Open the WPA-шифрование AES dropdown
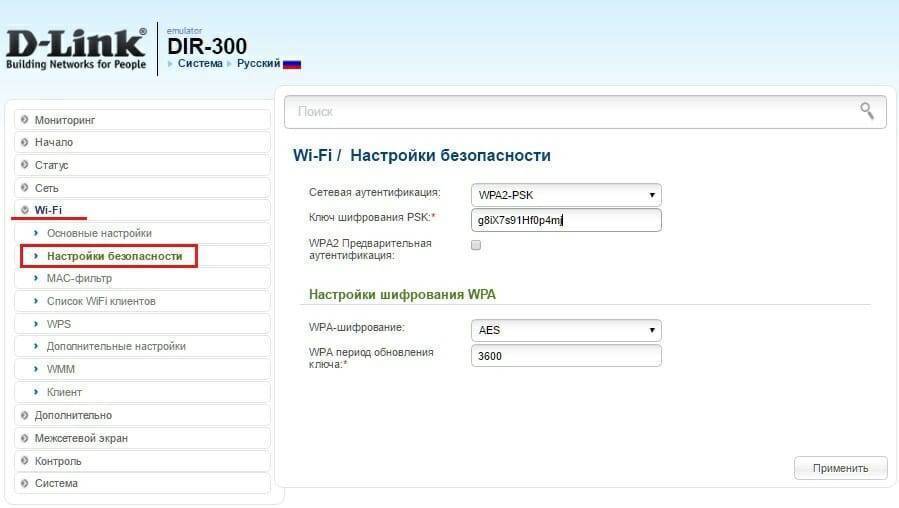The height and width of the screenshot is (508, 899). tap(566, 330)
